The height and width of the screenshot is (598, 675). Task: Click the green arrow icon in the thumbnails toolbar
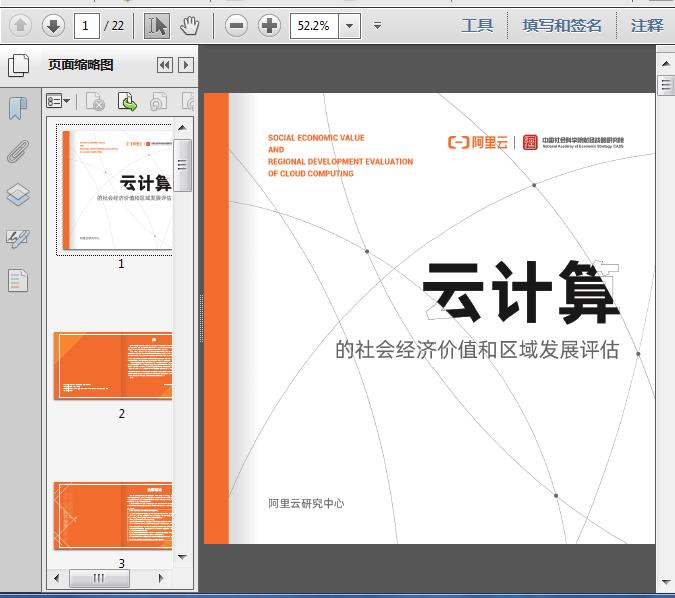point(127,101)
